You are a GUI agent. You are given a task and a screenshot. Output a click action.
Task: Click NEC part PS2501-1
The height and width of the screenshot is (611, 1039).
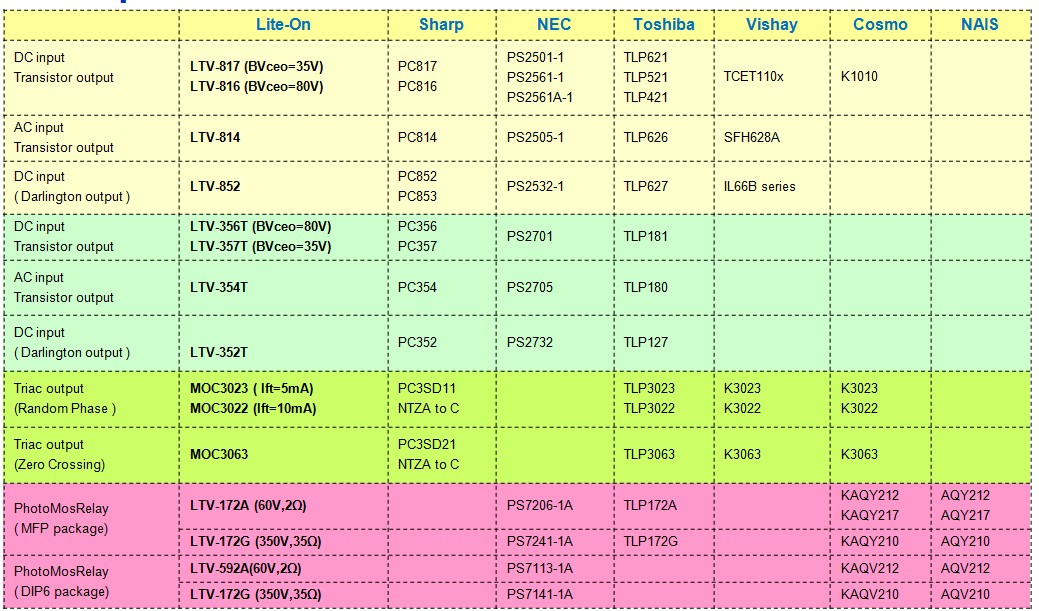coord(535,57)
